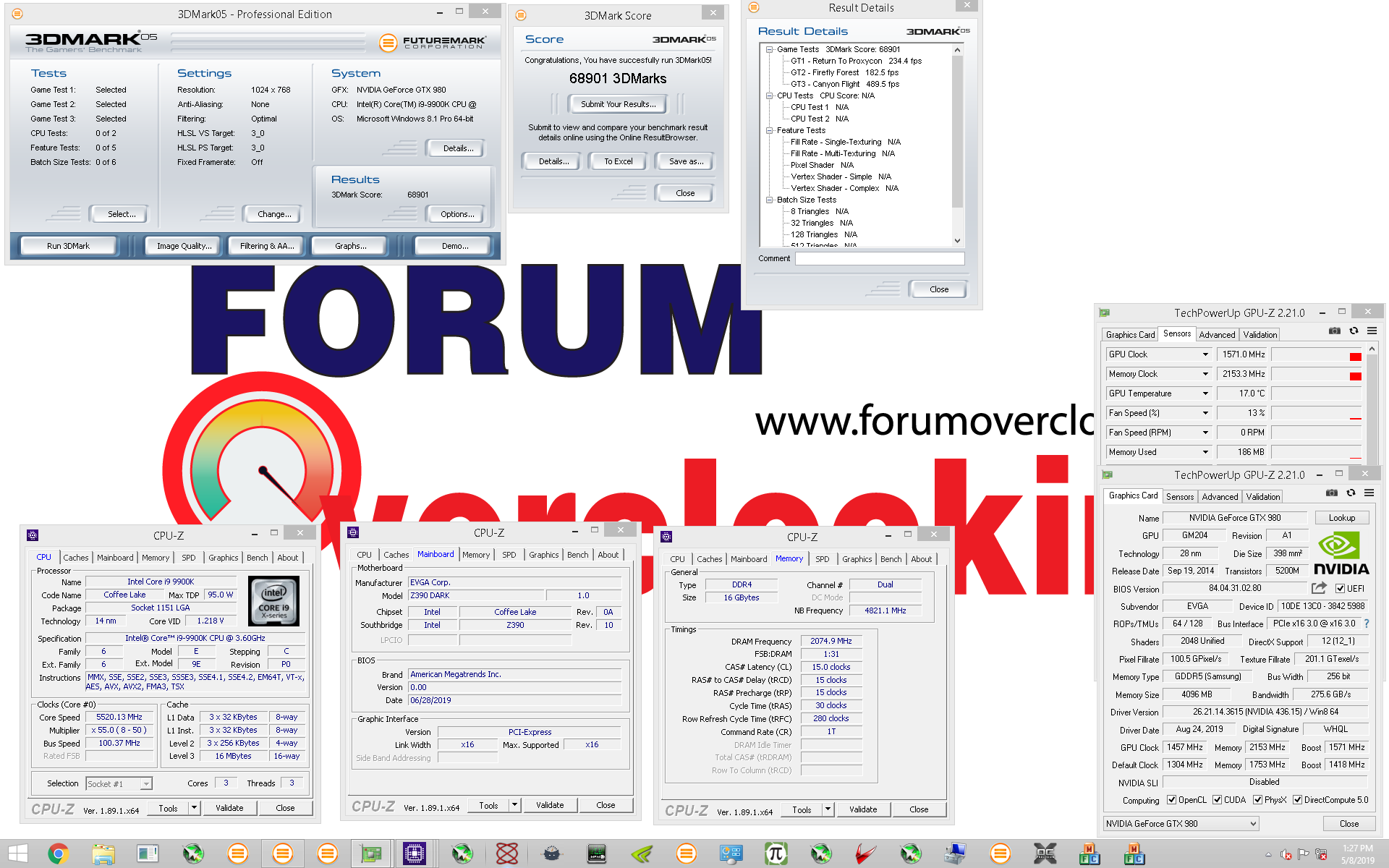The width and height of the screenshot is (1389, 868).
Task: Click 3DMark05 window title orange icon
Action: (x=18, y=14)
